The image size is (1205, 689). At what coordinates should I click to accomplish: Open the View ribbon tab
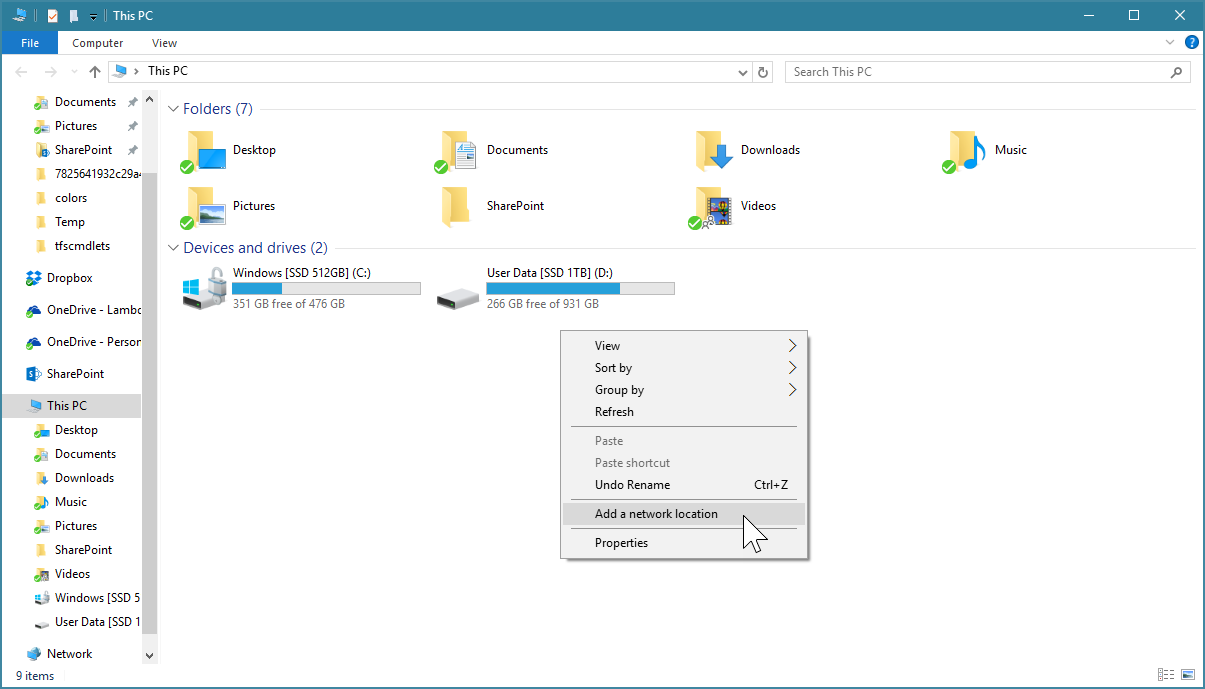(x=165, y=43)
